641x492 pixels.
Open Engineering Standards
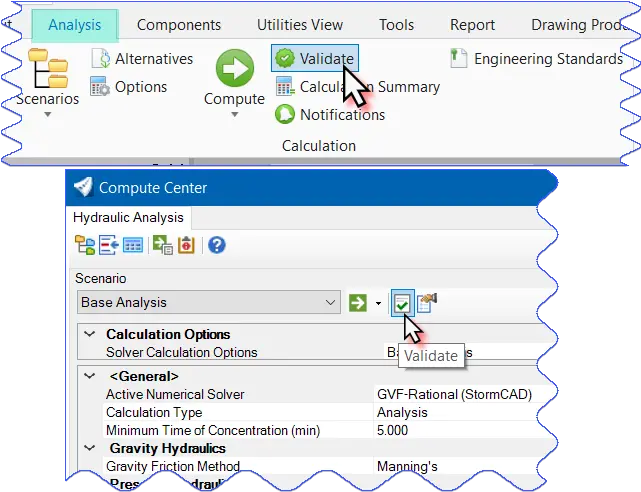537,59
